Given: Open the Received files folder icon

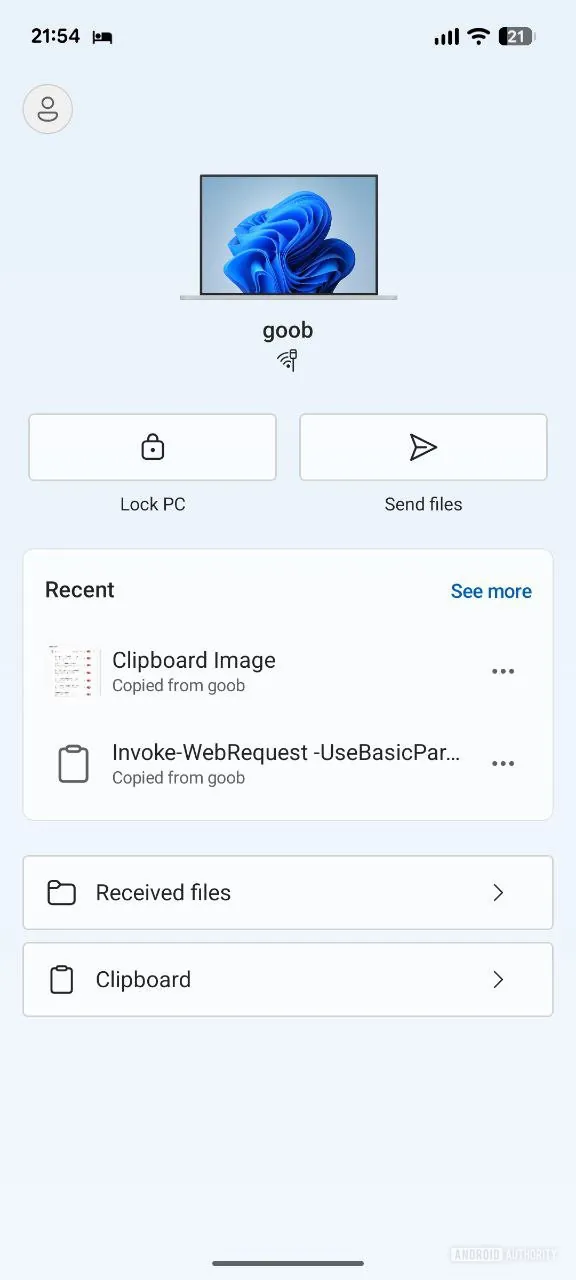Looking at the screenshot, I should point(61,892).
